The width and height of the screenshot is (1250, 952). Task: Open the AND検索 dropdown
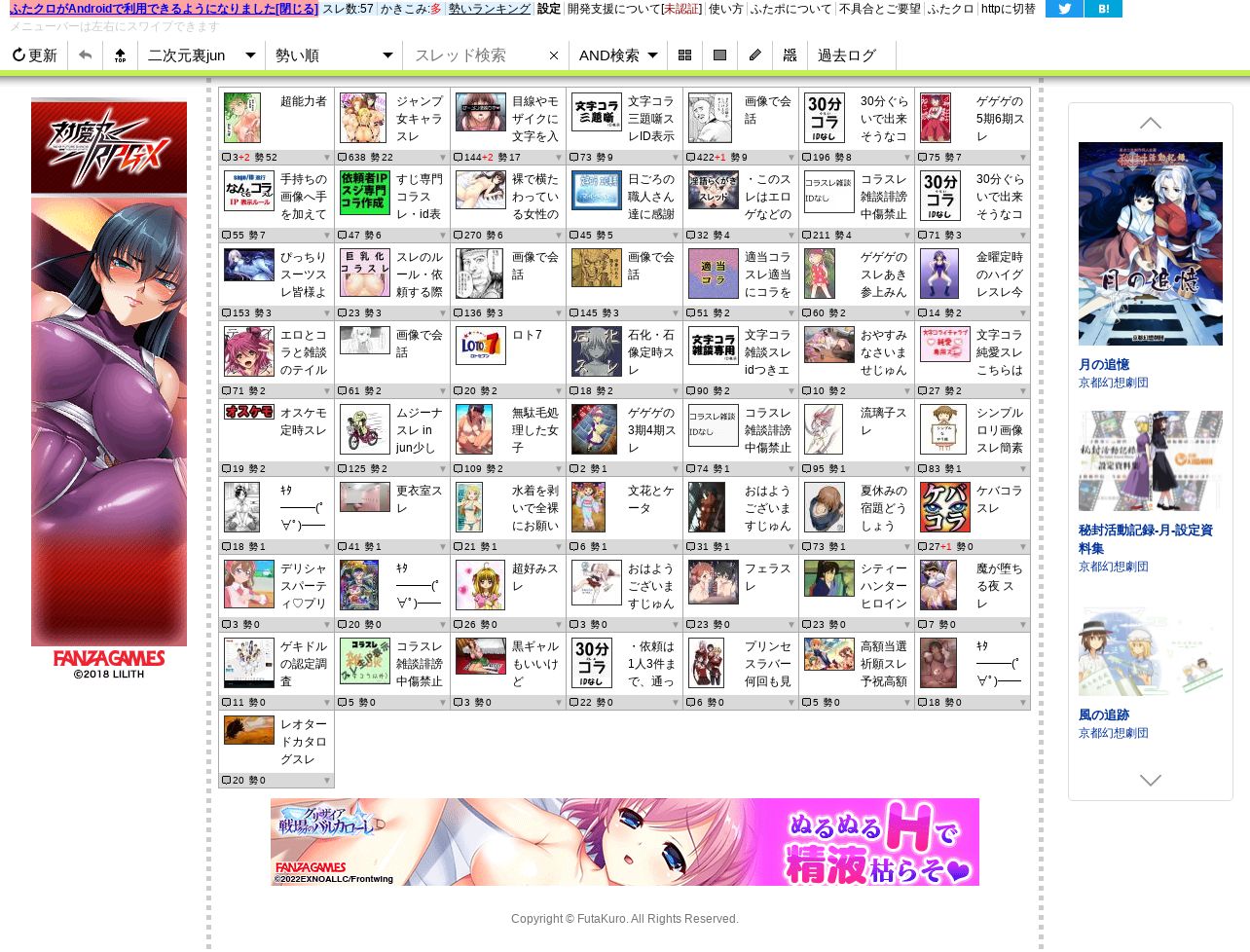[x=618, y=55]
